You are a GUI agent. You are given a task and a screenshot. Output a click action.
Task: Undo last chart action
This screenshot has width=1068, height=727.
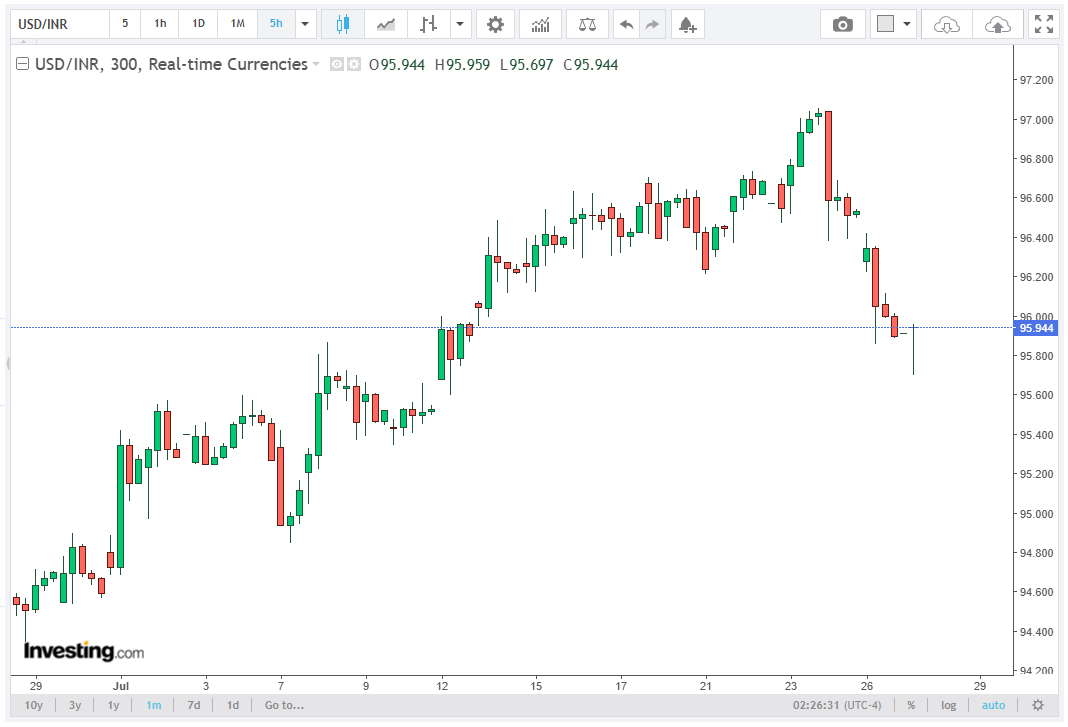click(626, 25)
